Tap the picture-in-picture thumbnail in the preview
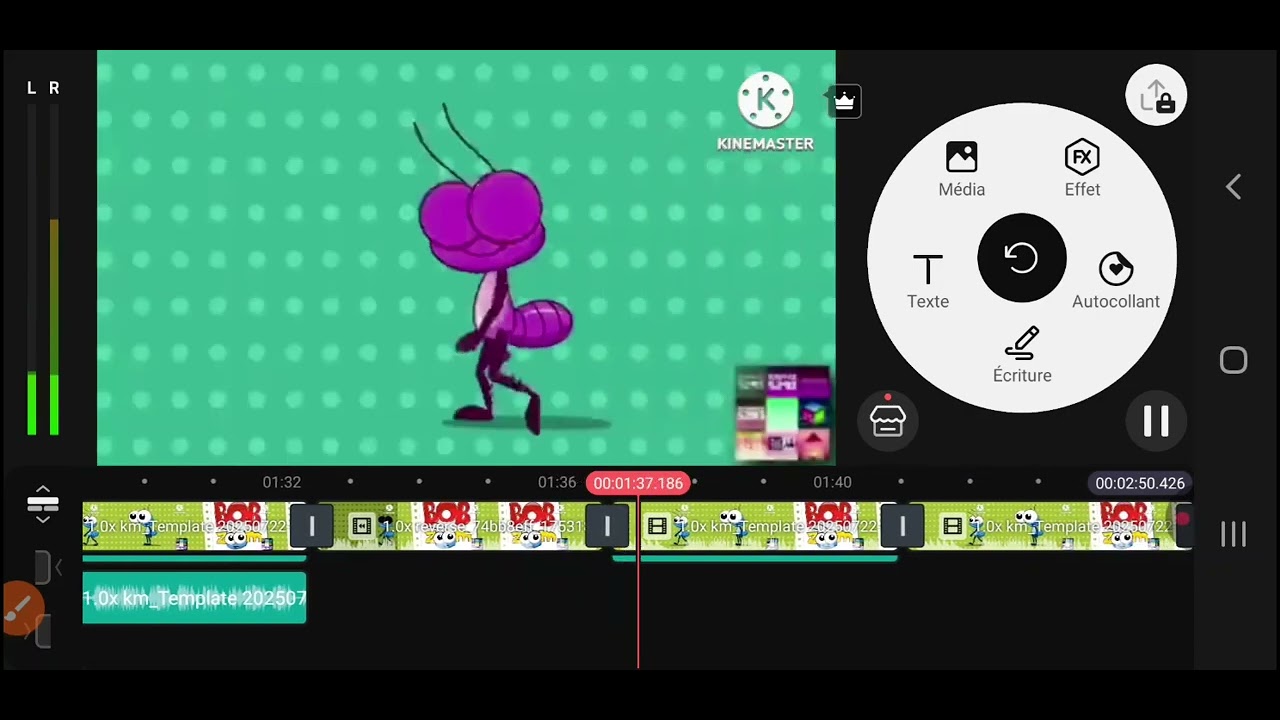The height and width of the screenshot is (720, 1280). pyautogui.click(x=783, y=414)
